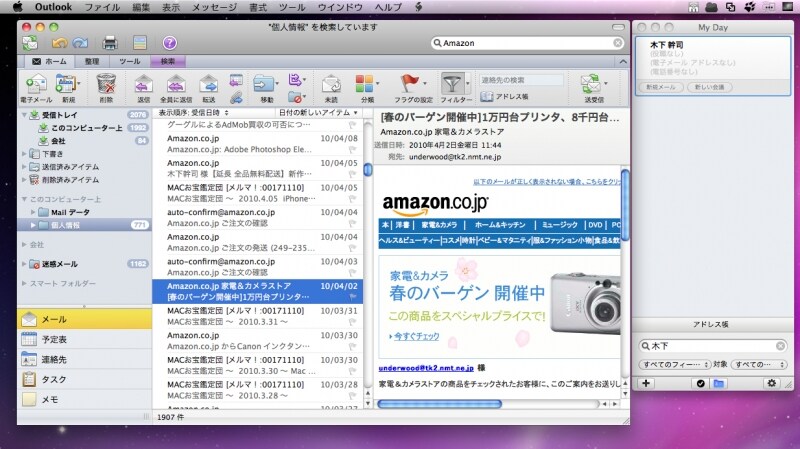Click the add contact plus button in My Day
This screenshot has height=449, width=800.
click(x=646, y=383)
